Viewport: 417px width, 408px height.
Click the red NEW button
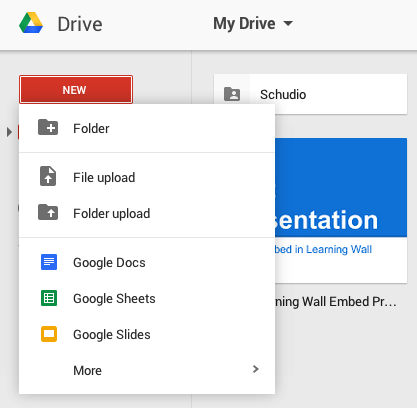point(76,90)
